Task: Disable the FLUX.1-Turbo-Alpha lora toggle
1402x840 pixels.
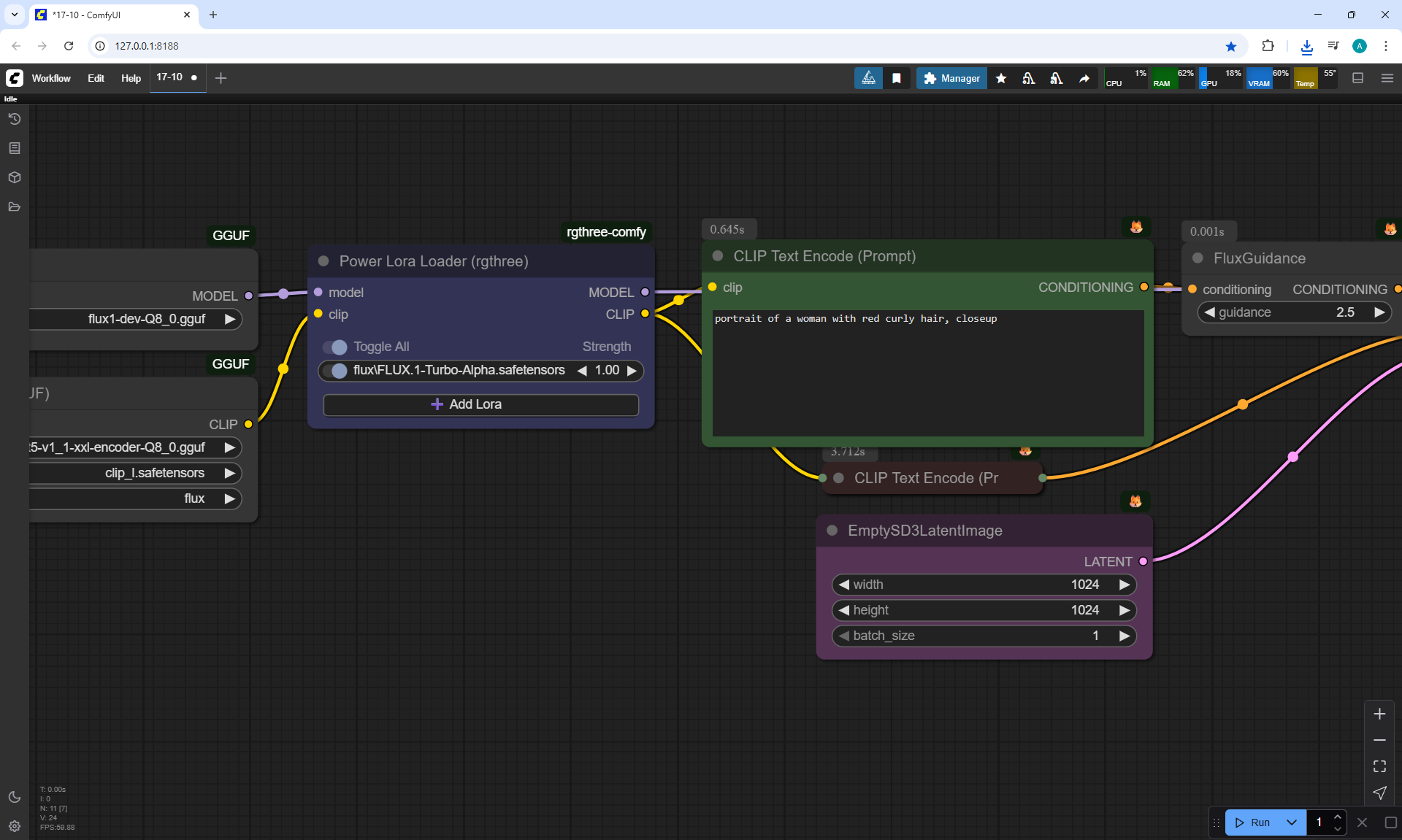Action: click(335, 371)
